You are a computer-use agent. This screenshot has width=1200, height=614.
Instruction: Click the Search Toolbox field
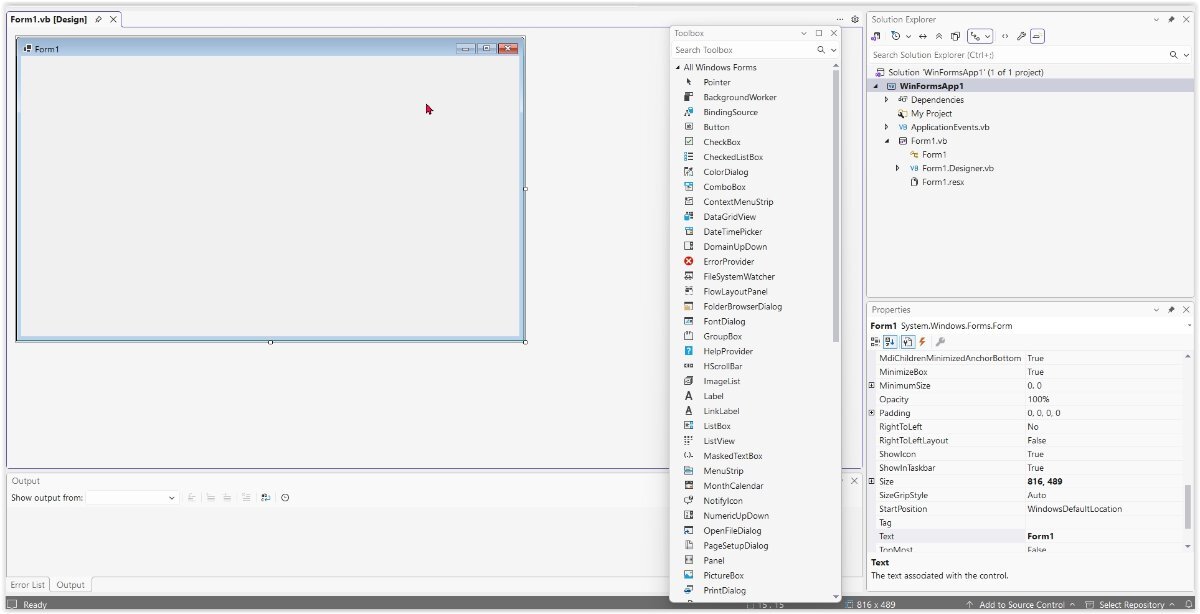coord(742,50)
